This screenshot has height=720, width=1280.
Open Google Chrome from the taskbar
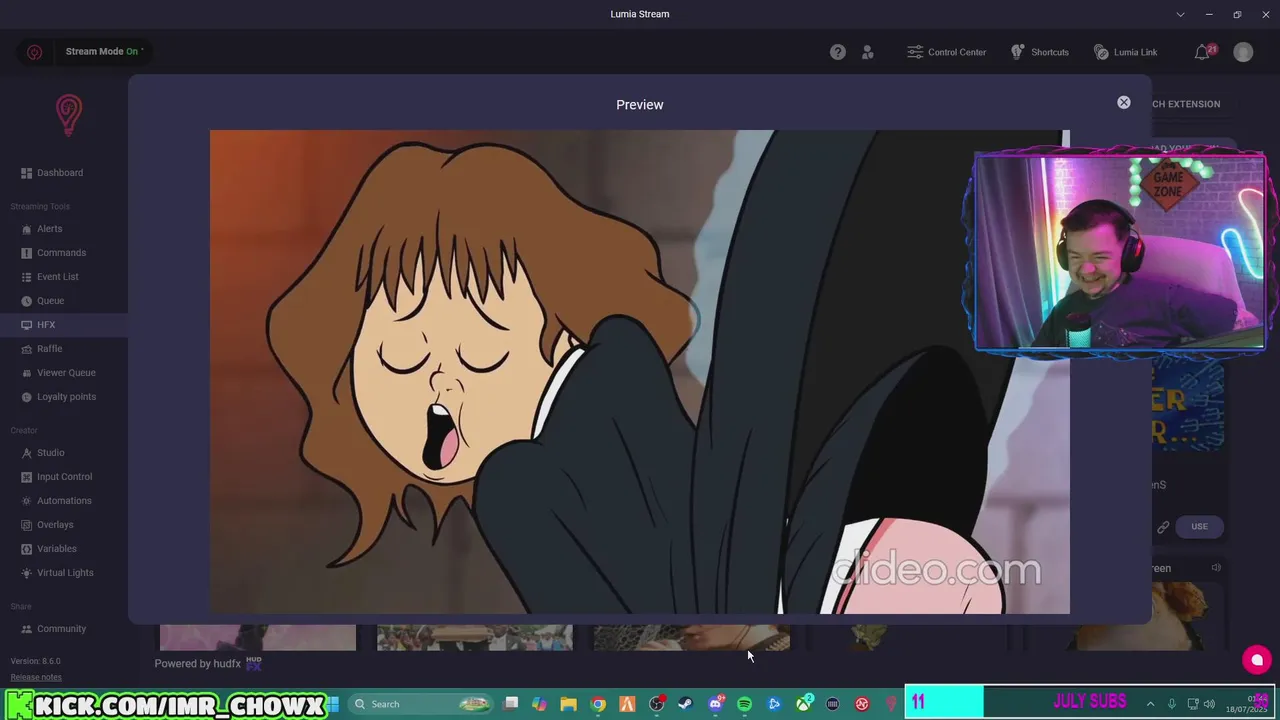point(598,704)
